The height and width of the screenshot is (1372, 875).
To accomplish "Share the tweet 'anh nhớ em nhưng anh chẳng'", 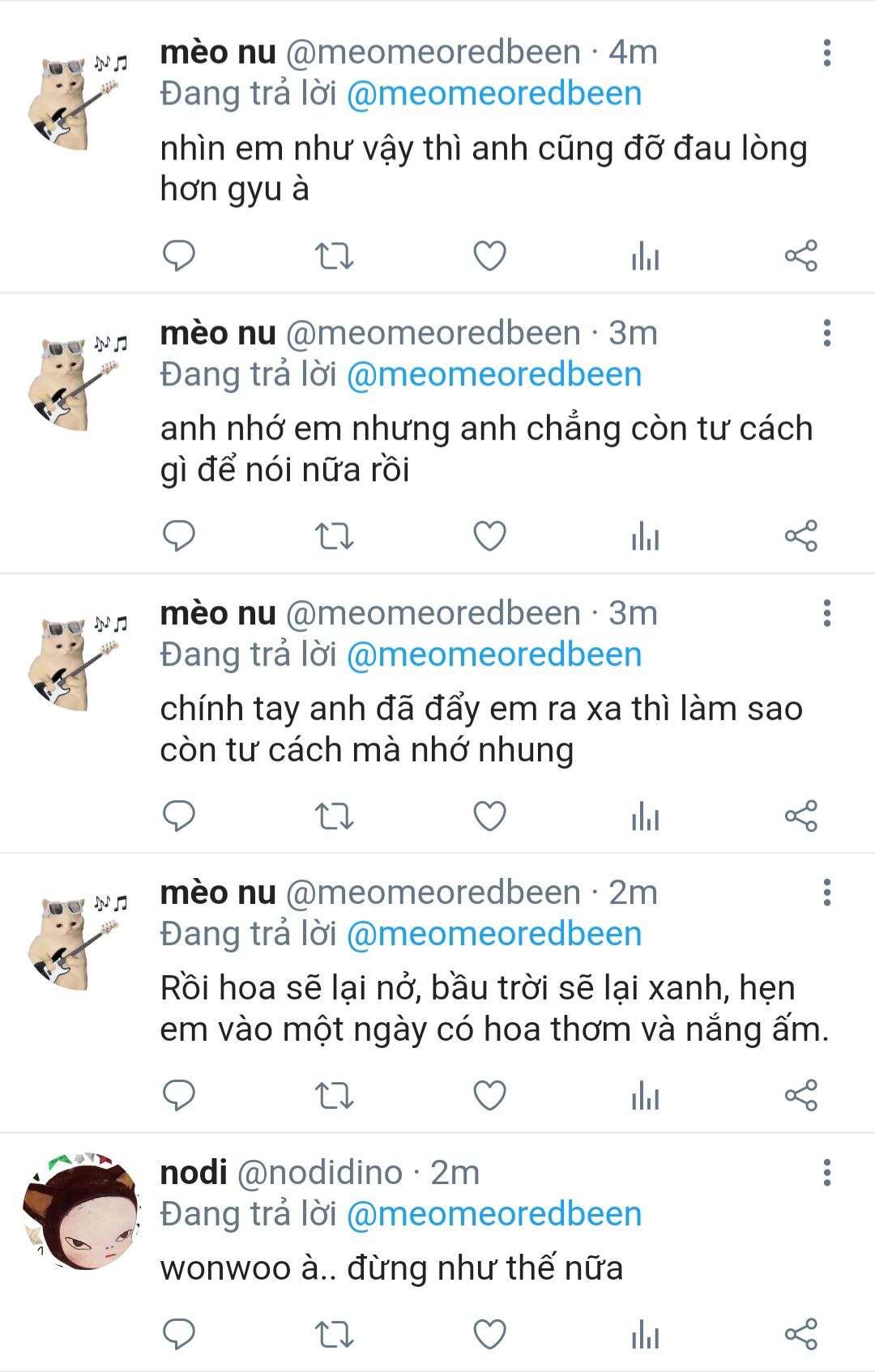I will pyautogui.click(x=801, y=536).
